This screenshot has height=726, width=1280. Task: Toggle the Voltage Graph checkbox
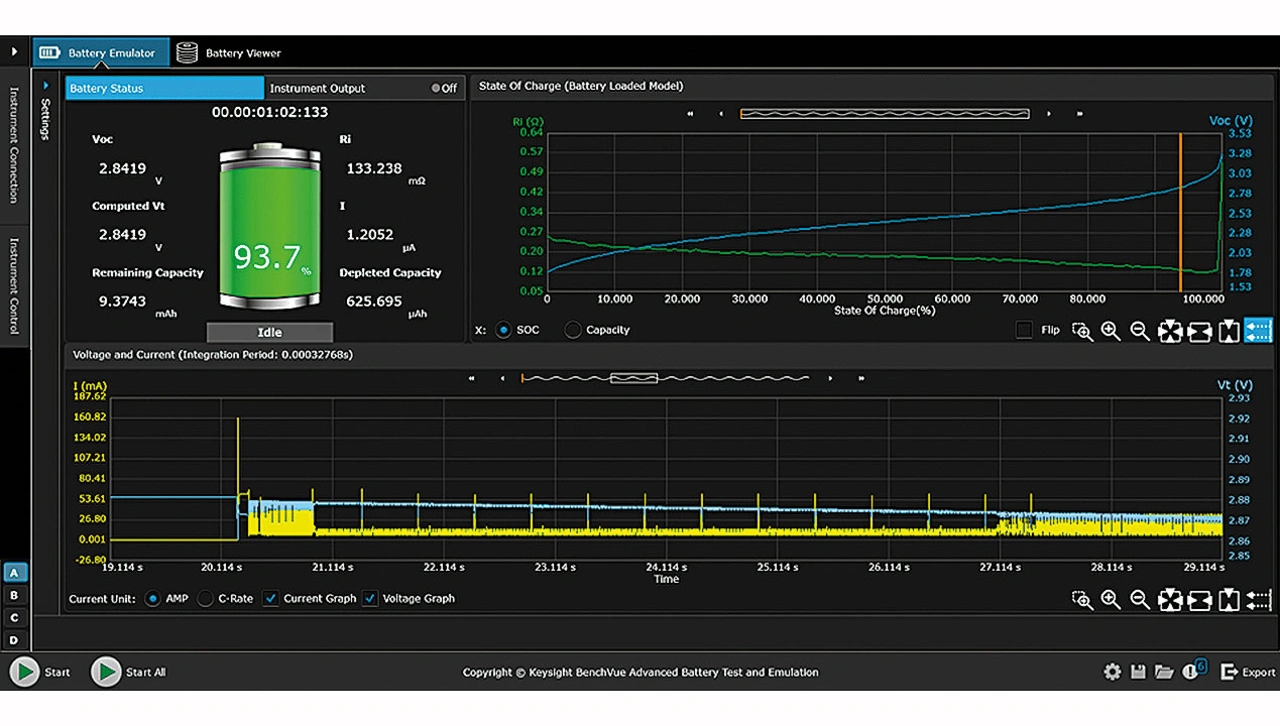(x=370, y=598)
